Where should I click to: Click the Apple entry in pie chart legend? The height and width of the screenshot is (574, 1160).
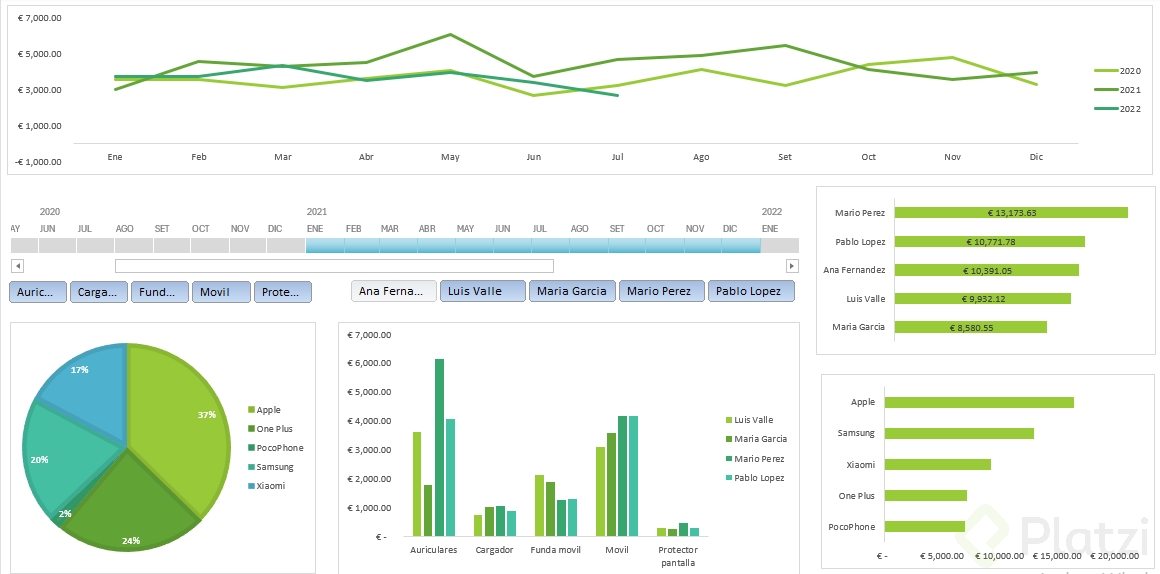click(x=264, y=410)
